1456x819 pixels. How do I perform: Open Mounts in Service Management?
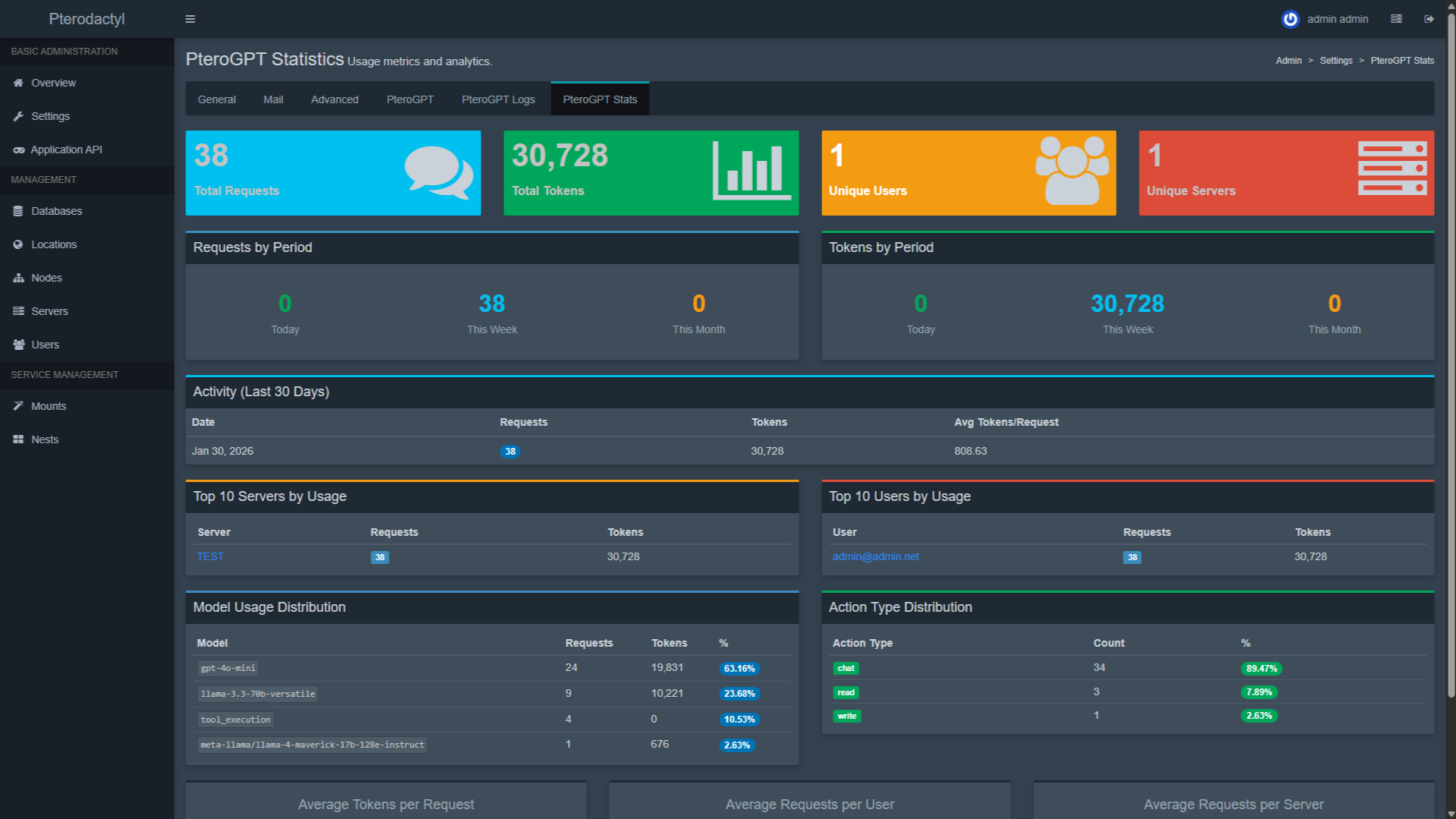pos(18,406)
